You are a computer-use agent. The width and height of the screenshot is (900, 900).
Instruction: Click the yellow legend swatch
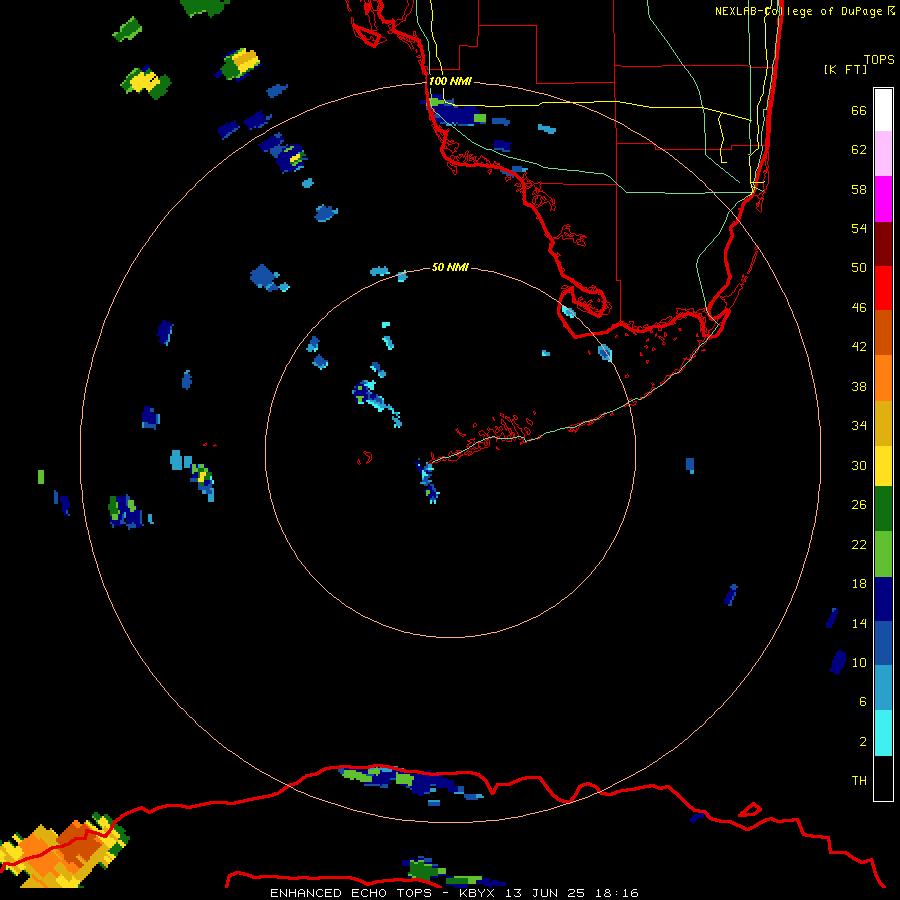[x=883, y=466]
